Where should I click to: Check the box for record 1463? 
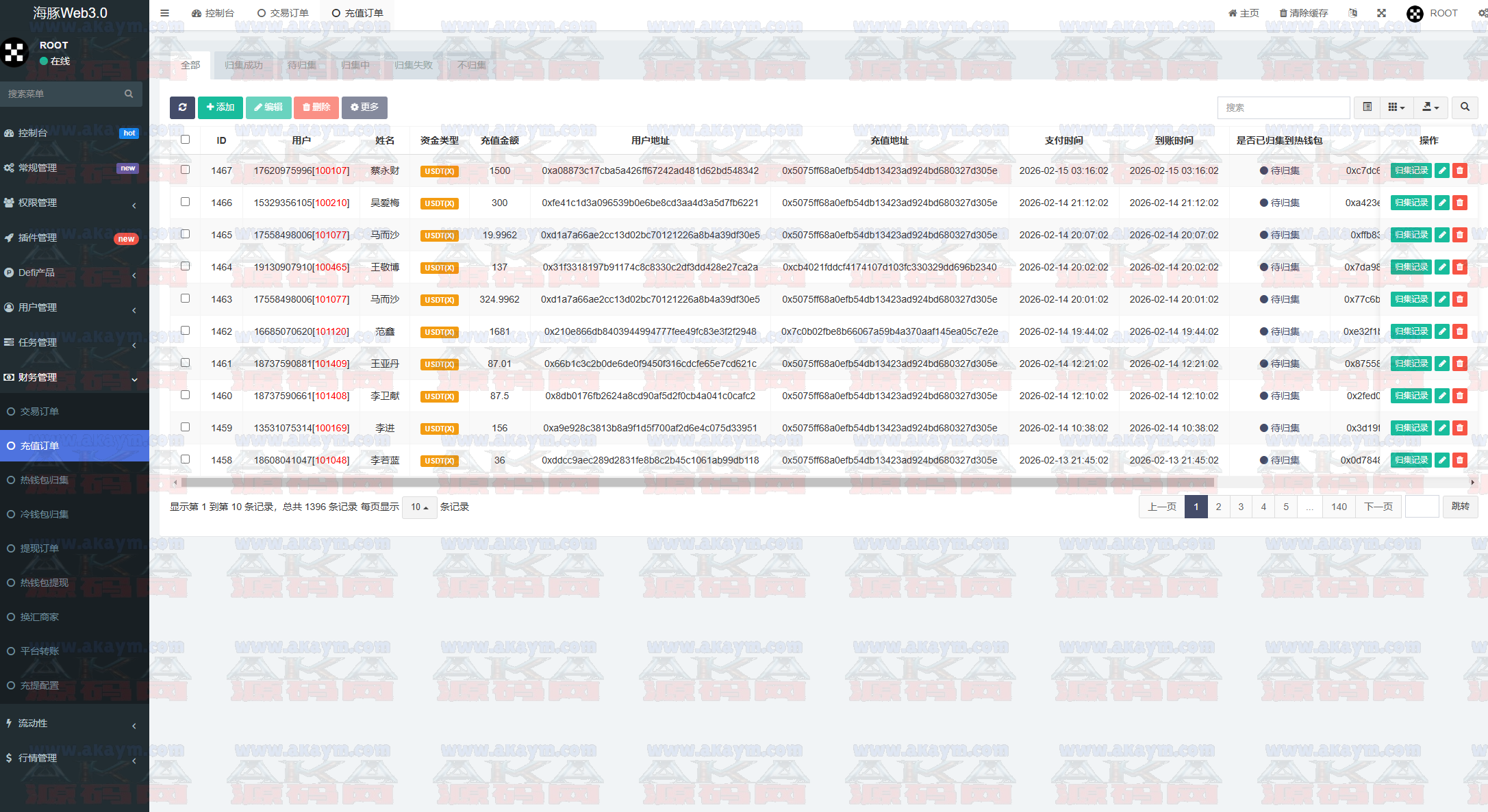pyautogui.click(x=185, y=299)
